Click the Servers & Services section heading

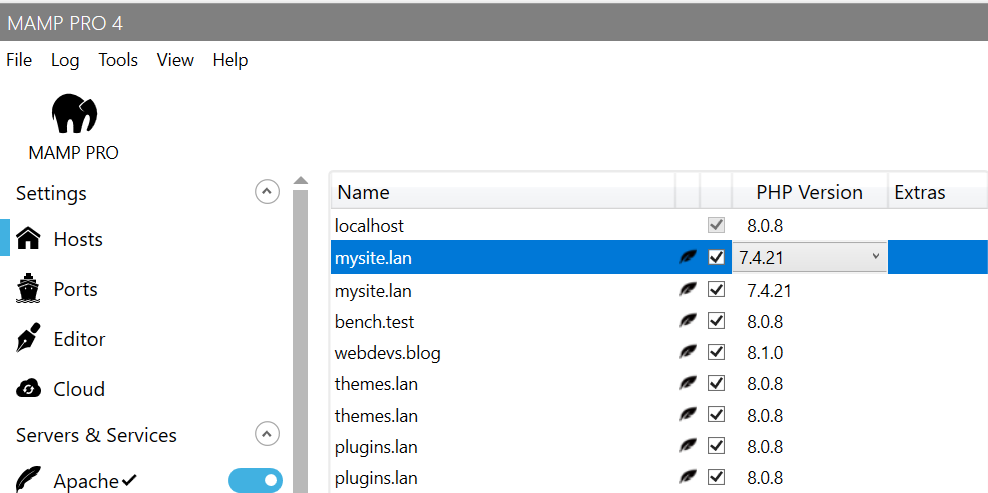(96, 435)
